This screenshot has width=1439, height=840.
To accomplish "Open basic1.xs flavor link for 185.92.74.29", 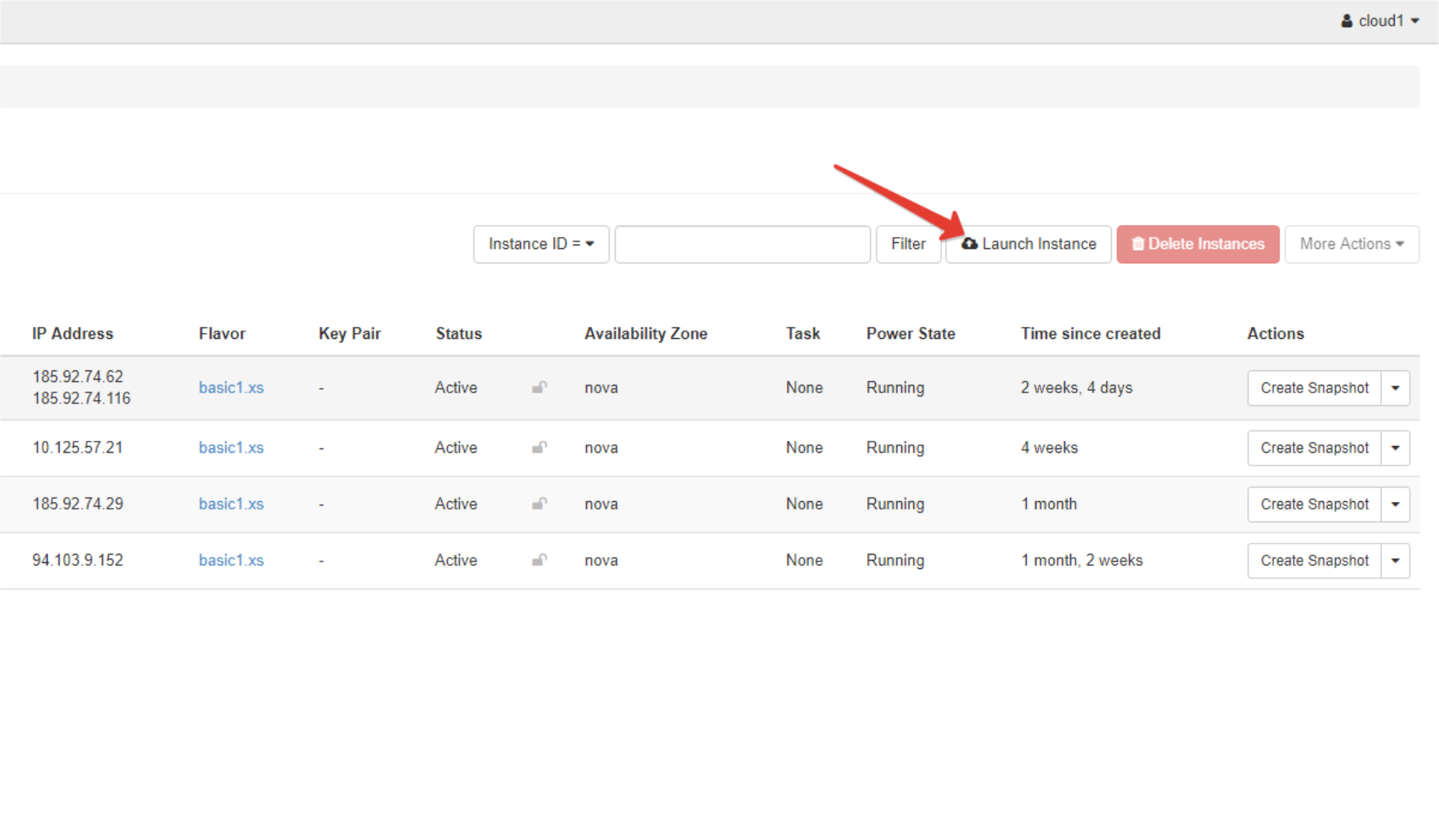I will pyautogui.click(x=231, y=505).
